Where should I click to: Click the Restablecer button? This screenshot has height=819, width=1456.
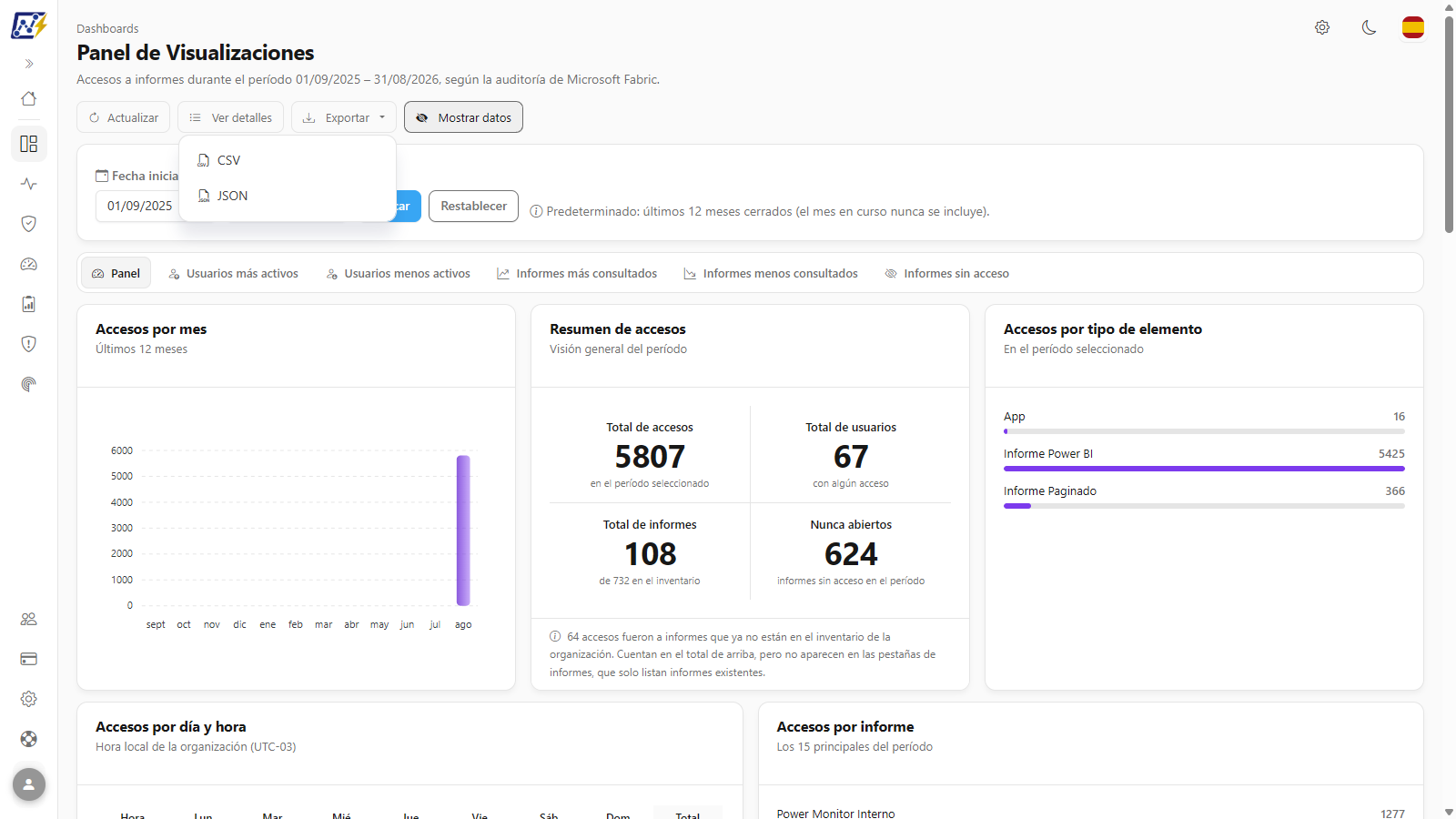[473, 206]
